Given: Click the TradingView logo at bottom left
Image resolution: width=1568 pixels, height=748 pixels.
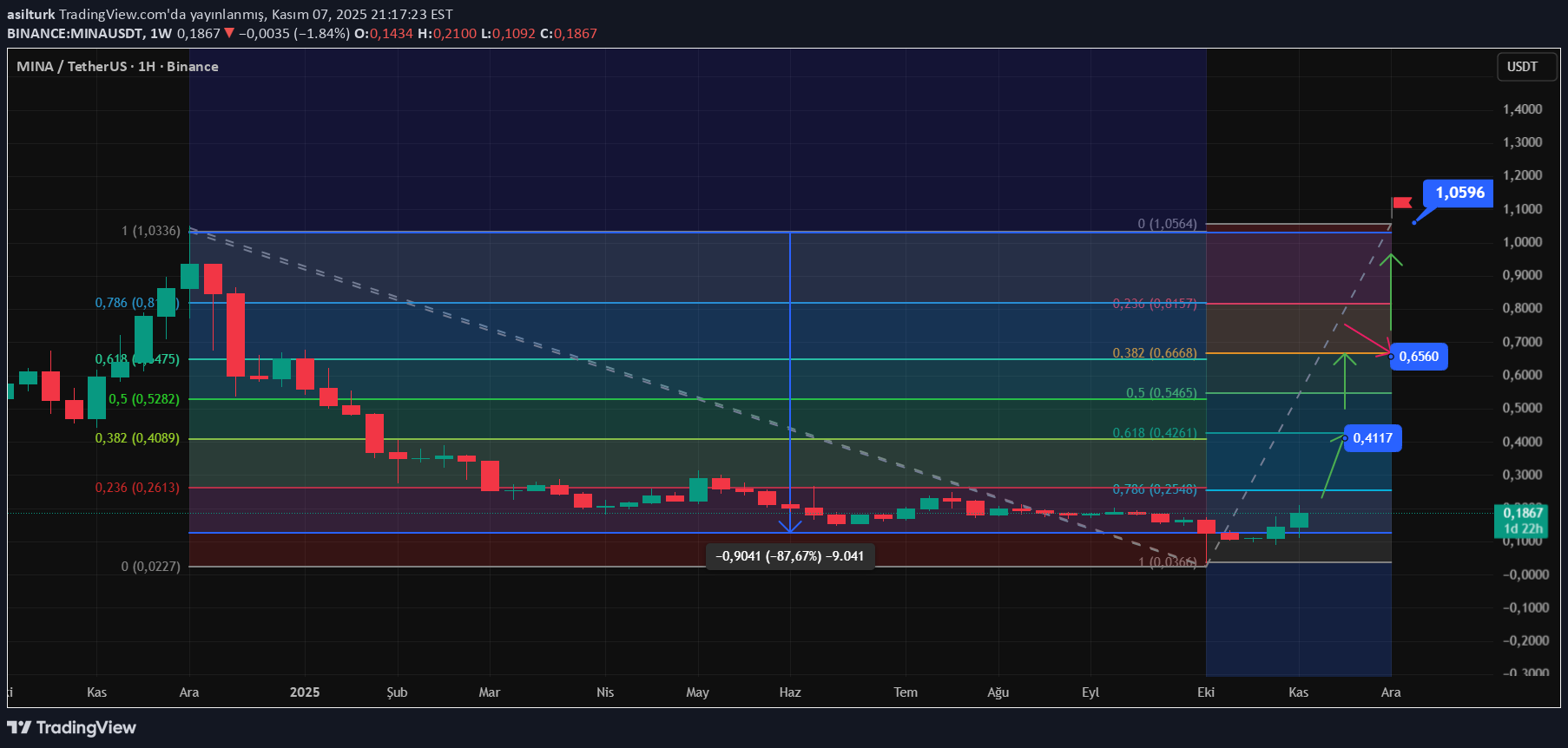Looking at the screenshot, I should [x=71, y=727].
